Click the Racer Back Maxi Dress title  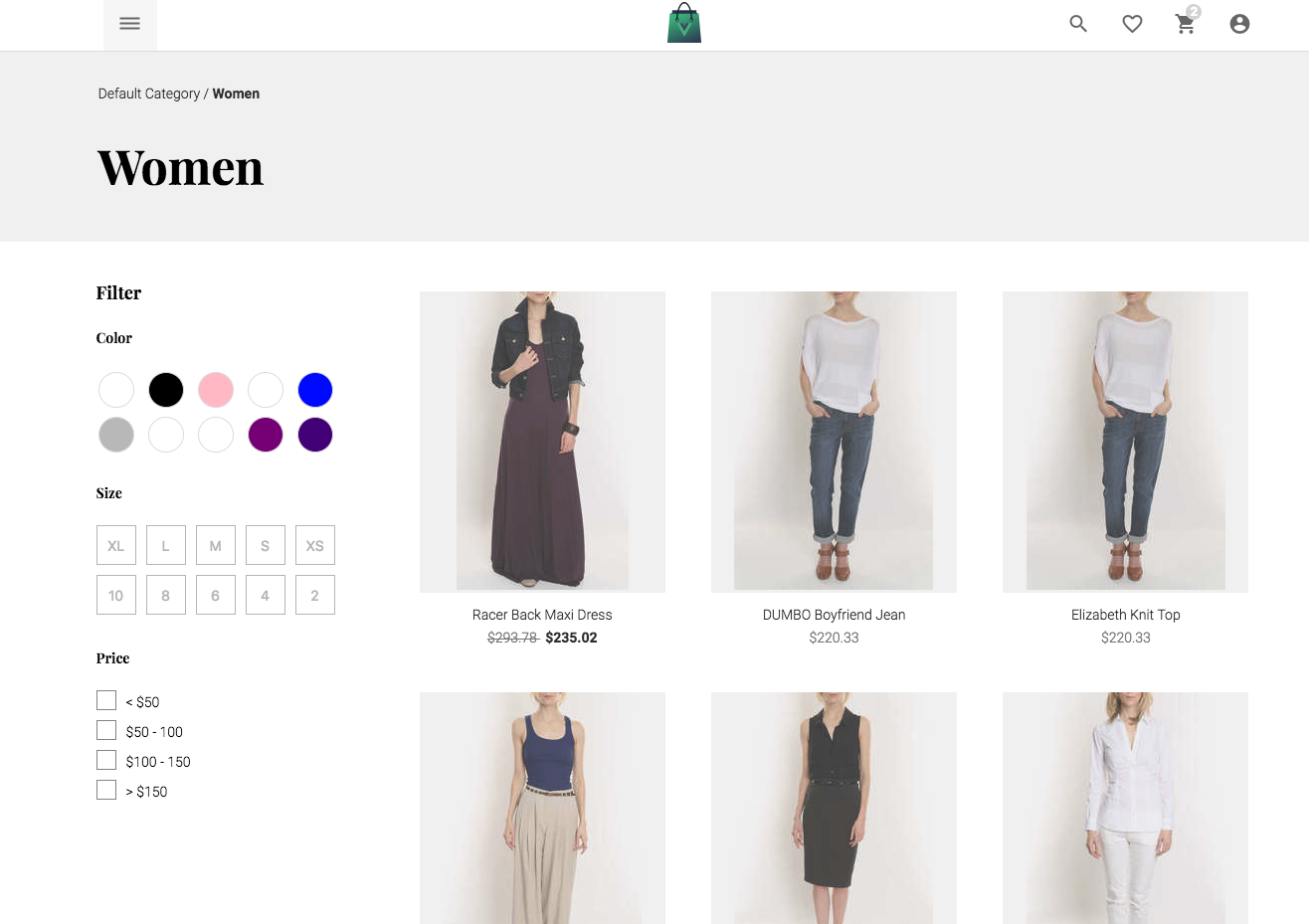[542, 615]
